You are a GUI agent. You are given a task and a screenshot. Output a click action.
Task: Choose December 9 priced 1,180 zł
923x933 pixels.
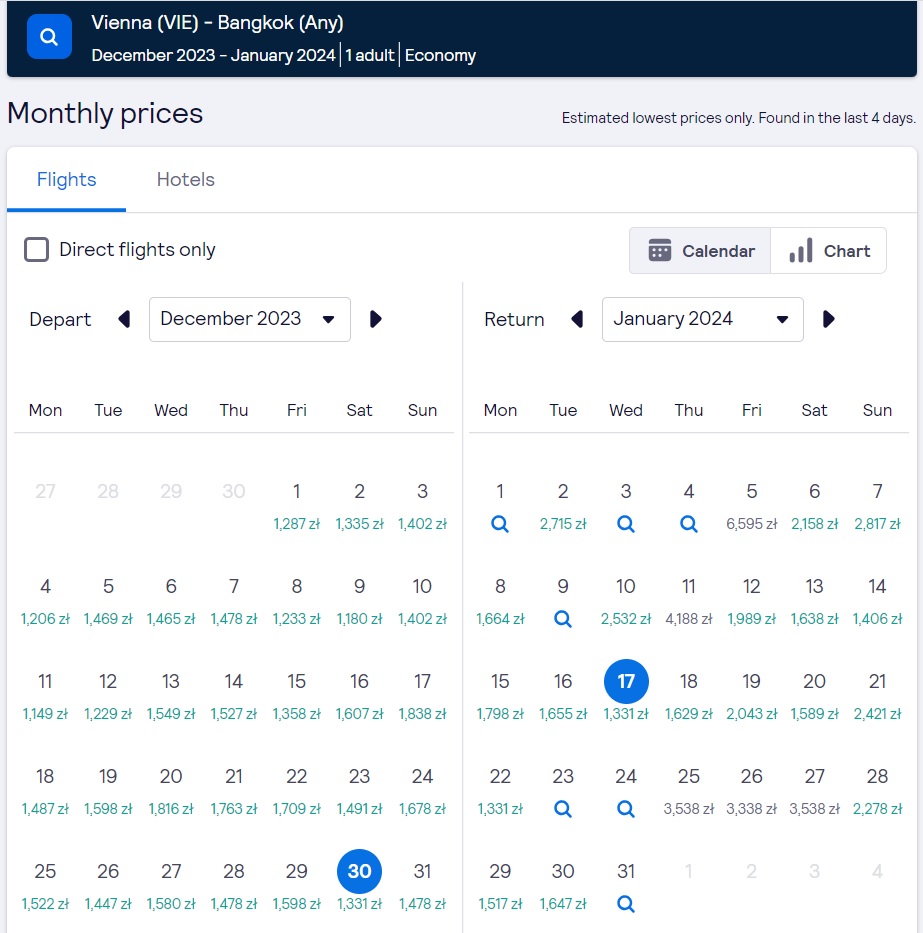click(x=359, y=602)
